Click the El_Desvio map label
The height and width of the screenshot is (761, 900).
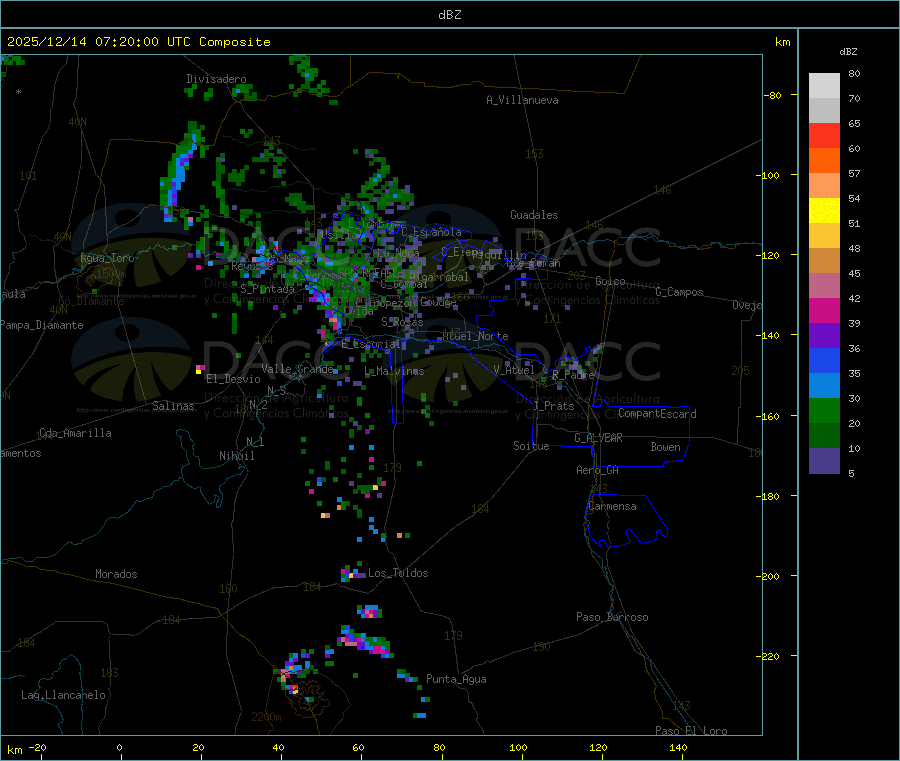pyautogui.click(x=234, y=379)
